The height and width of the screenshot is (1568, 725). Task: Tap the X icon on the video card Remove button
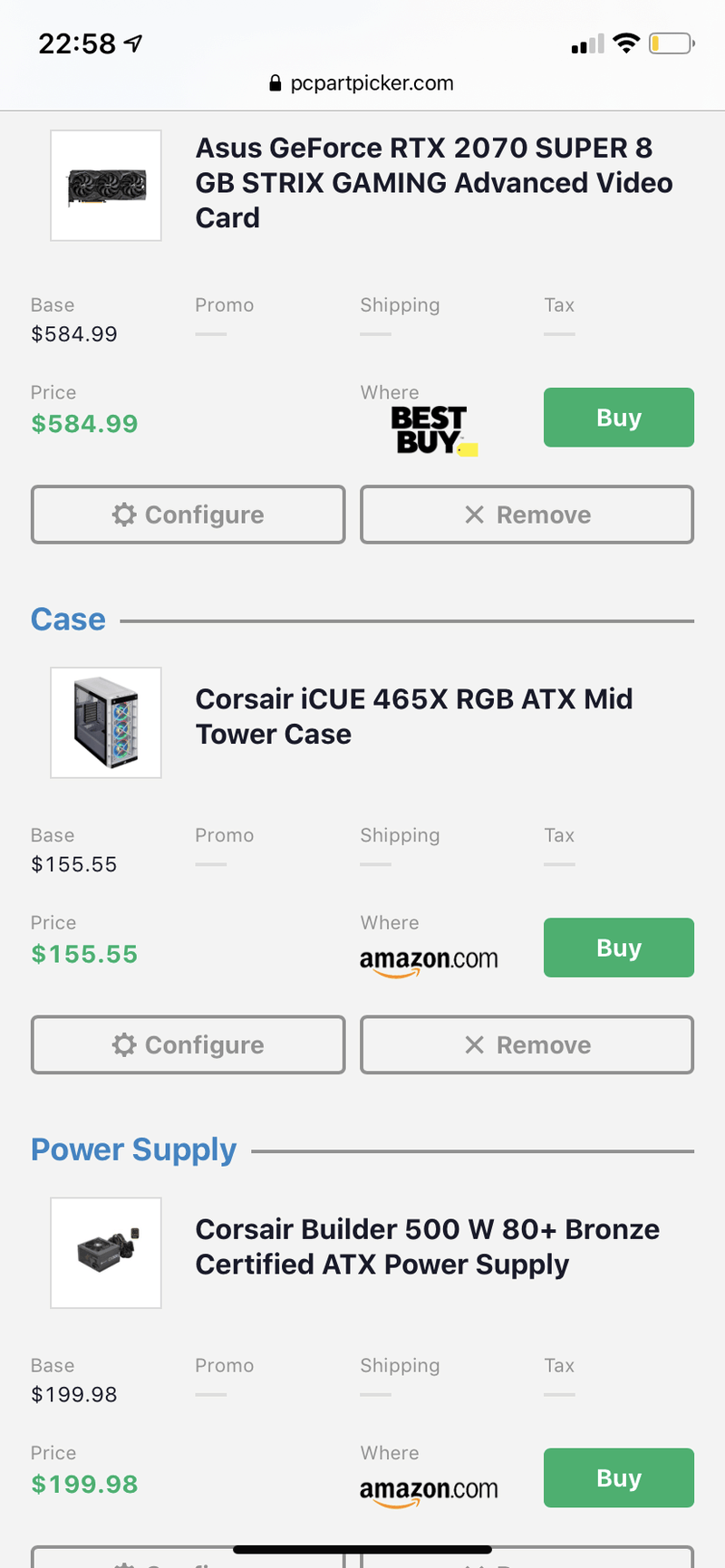pyautogui.click(x=474, y=515)
